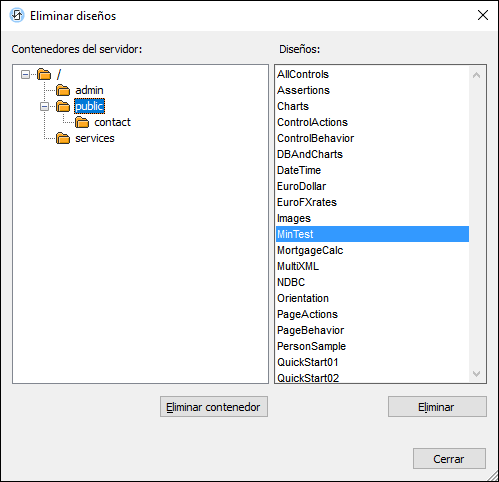Click the public folder icon
Viewport: 499px width, 482px height.
[x=63, y=106]
